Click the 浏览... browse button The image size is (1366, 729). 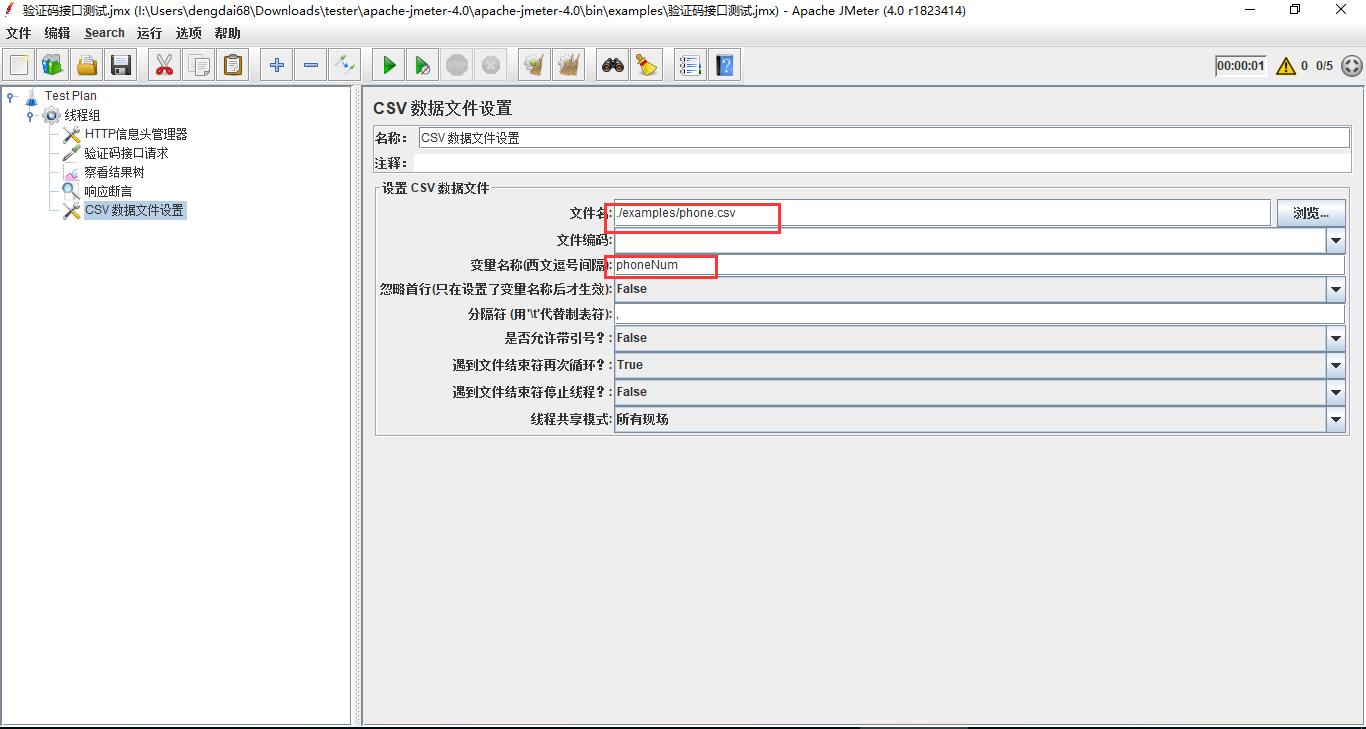coord(1310,213)
